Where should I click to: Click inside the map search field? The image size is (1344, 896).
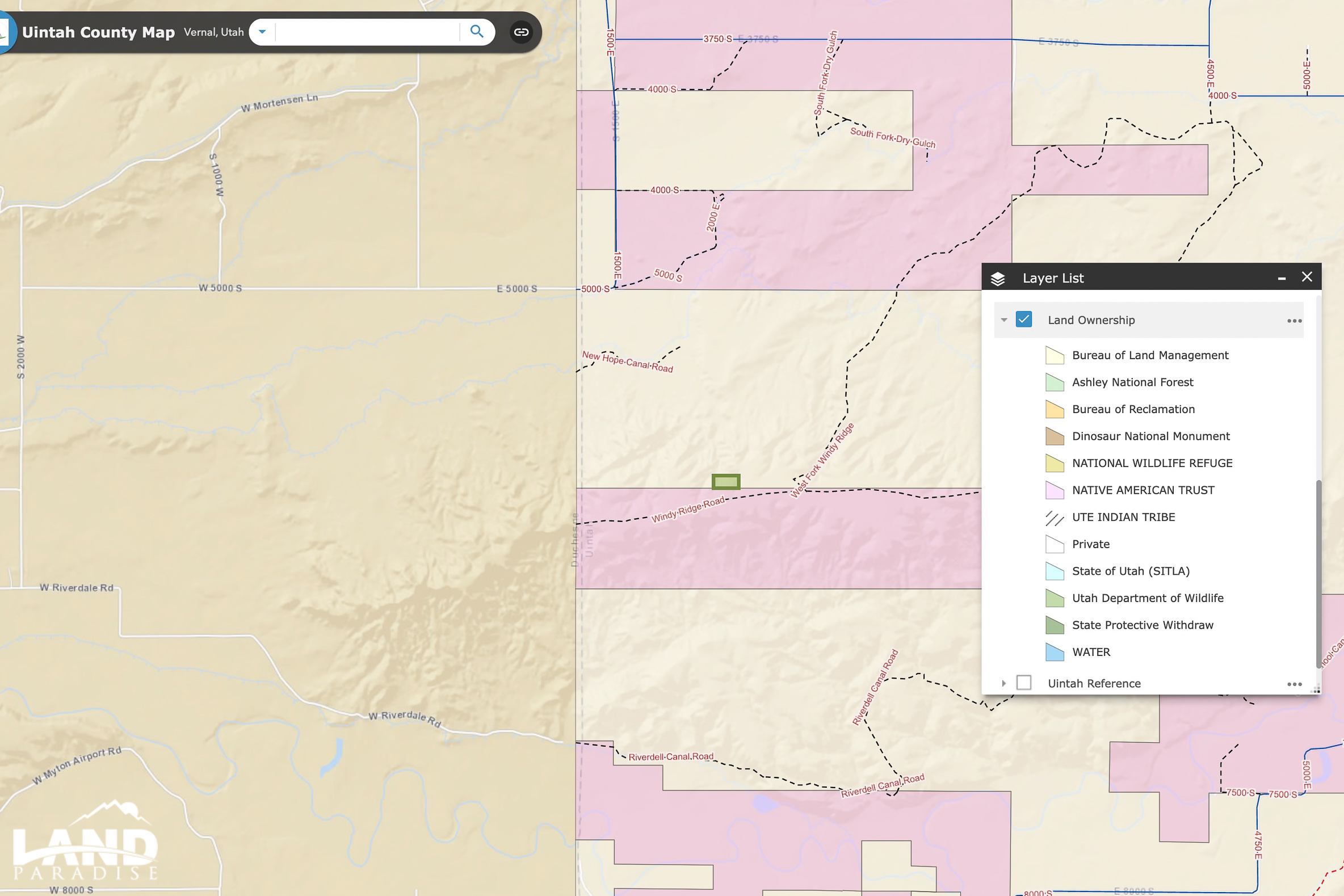(x=367, y=32)
